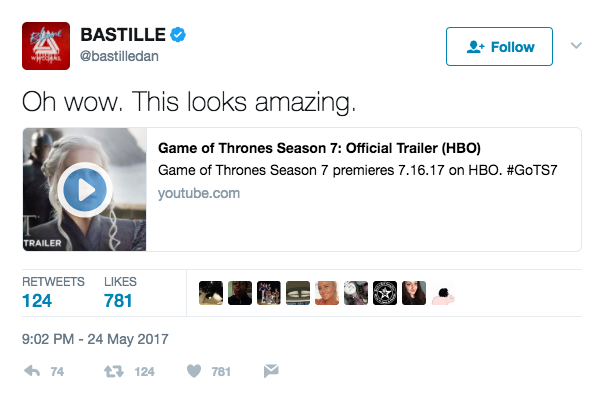Screen dimensions: 609x400
Task: Open the first liker's avatar thumbnail
Action: pyautogui.click(x=211, y=293)
